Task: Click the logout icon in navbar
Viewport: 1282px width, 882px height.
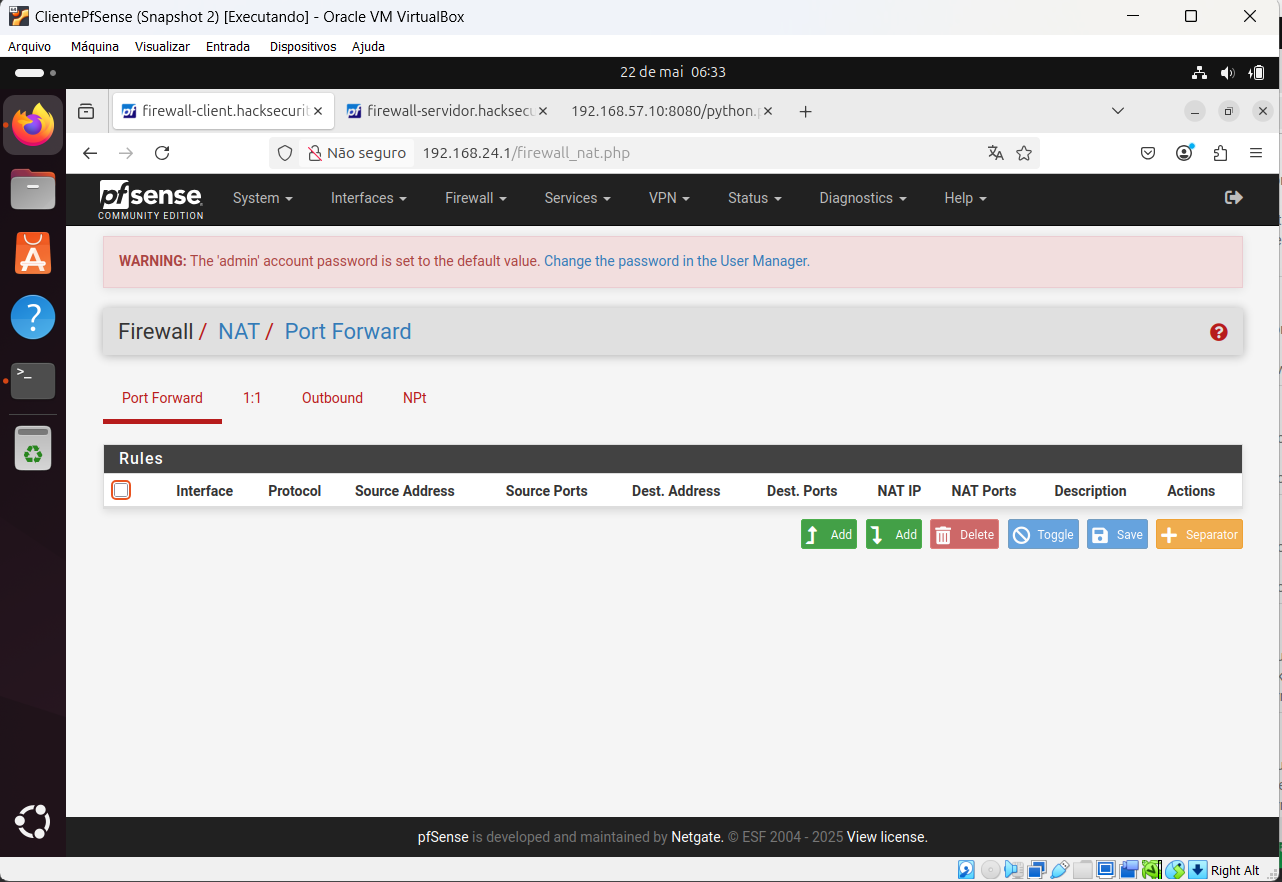Action: click(x=1234, y=198)
